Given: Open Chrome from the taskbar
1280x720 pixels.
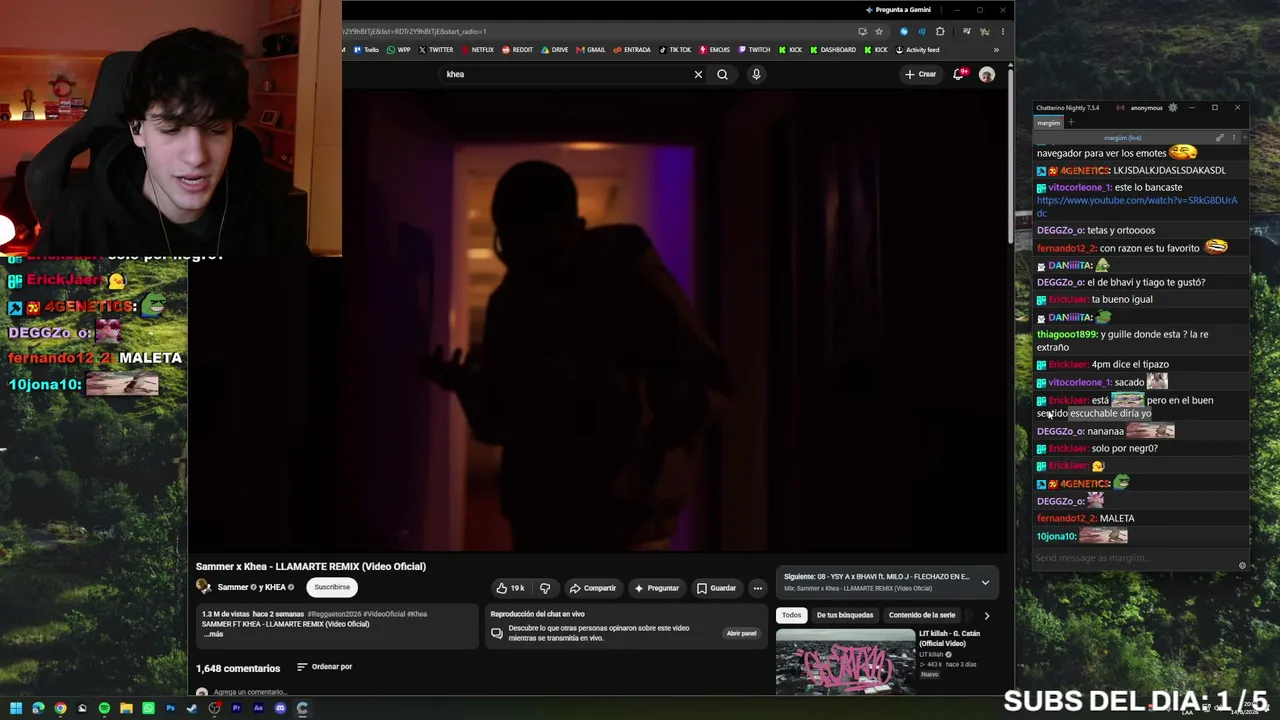Looking at the screenshot, I should tap(60, 709).
